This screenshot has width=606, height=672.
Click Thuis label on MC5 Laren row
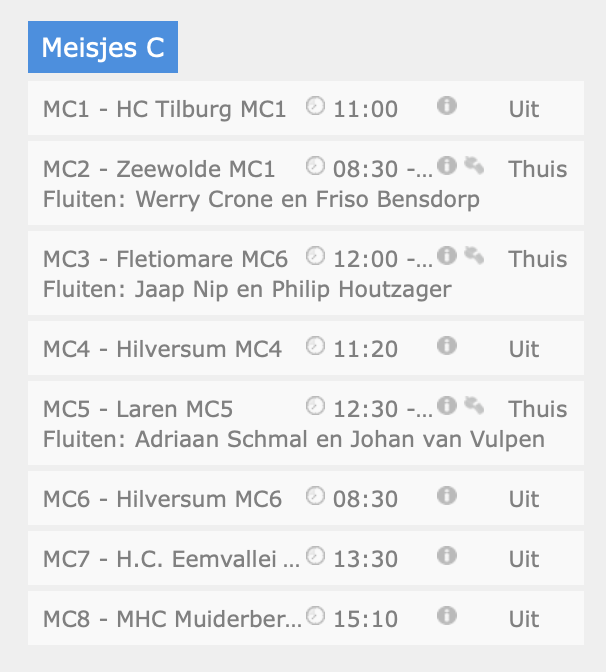point(537,409)
